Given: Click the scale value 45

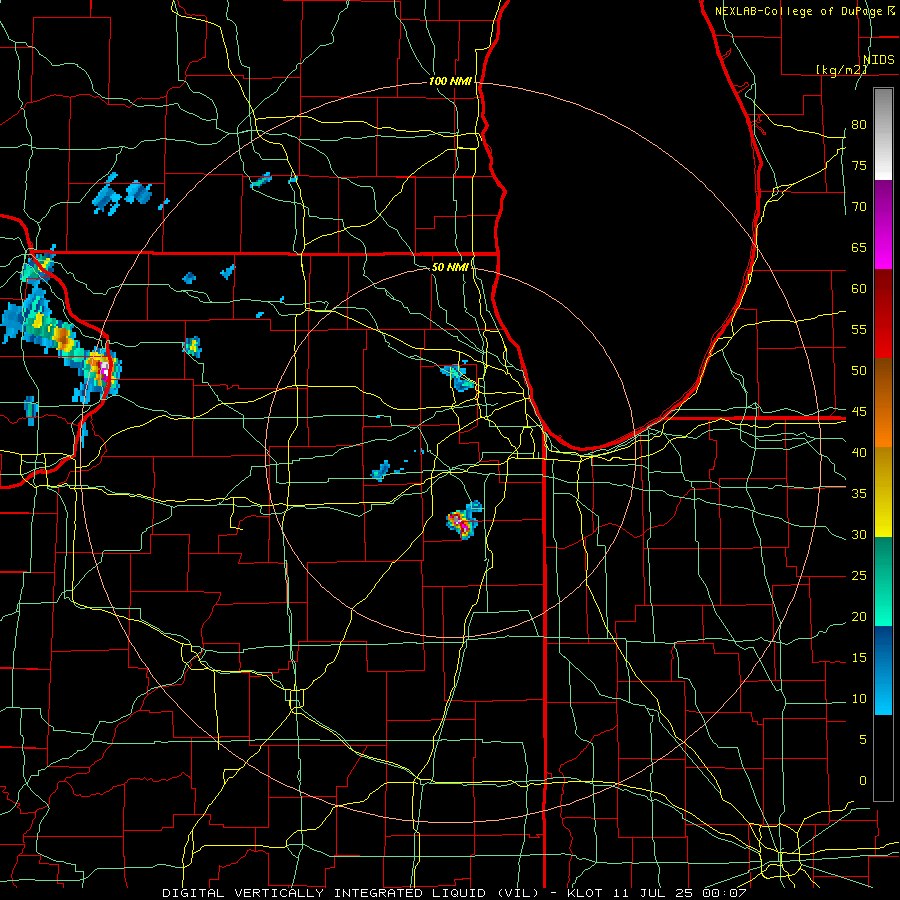Looking at the screenshot, I should tap(859, 412).
